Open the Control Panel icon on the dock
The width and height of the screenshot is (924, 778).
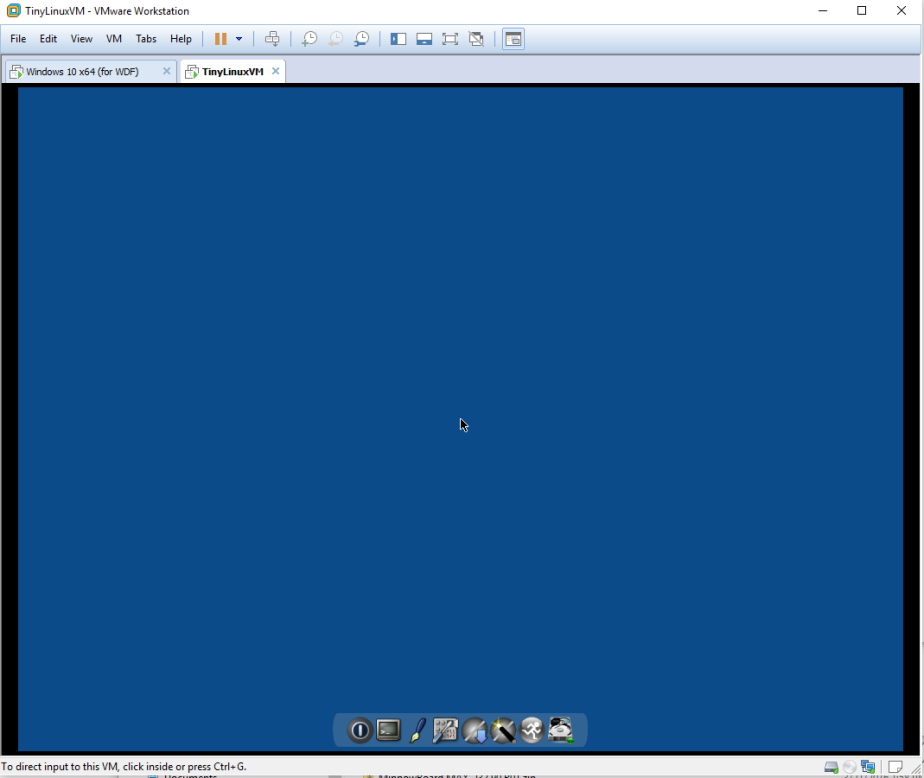point(446,730)
